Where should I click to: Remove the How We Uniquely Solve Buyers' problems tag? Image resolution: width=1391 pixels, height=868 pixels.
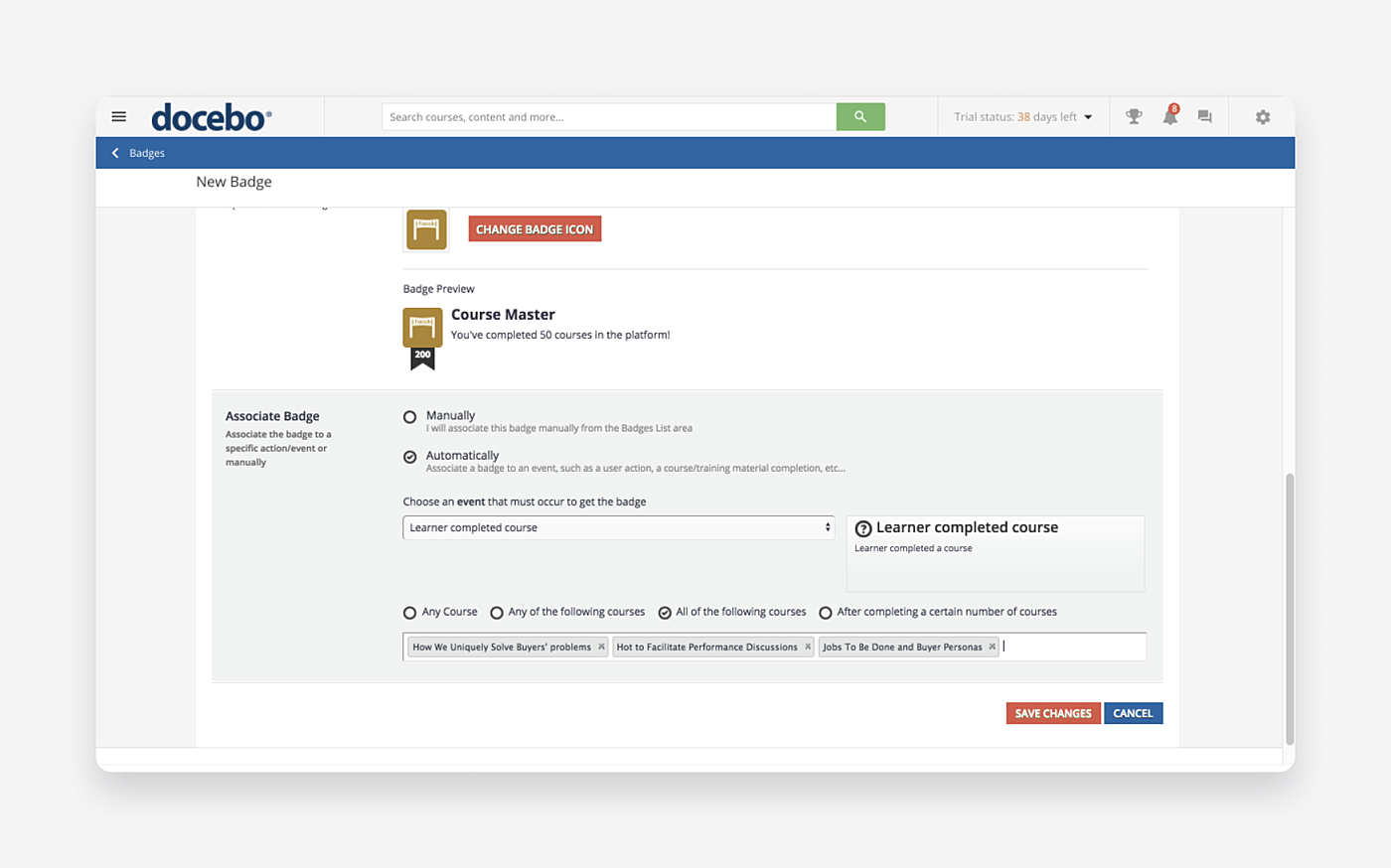point(602,647)
